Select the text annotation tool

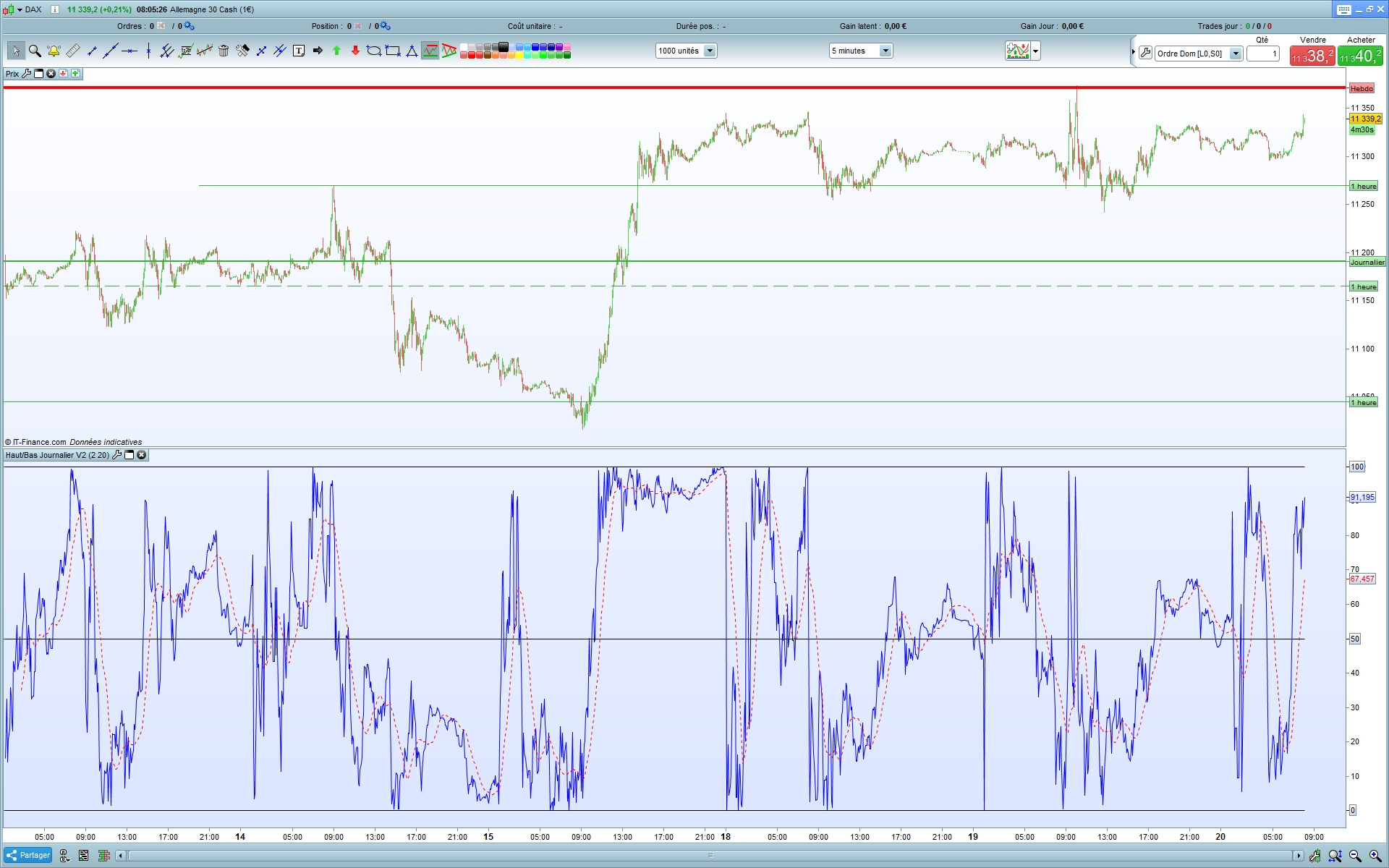click(x=299, y=51)
